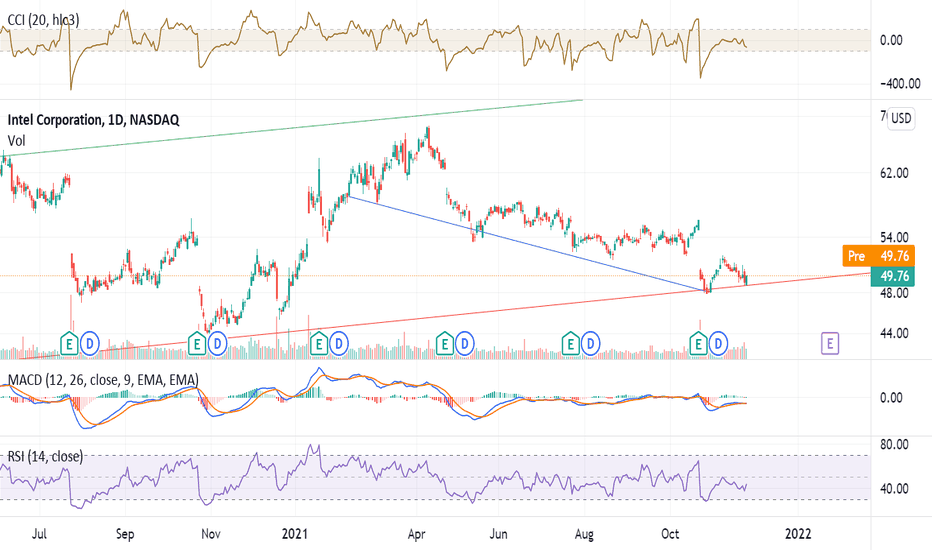Click the MACD (12, 26, close, 9, EMA, EMA) label
The height and width of the screenshot is (550, 932).
pos(103,380)
